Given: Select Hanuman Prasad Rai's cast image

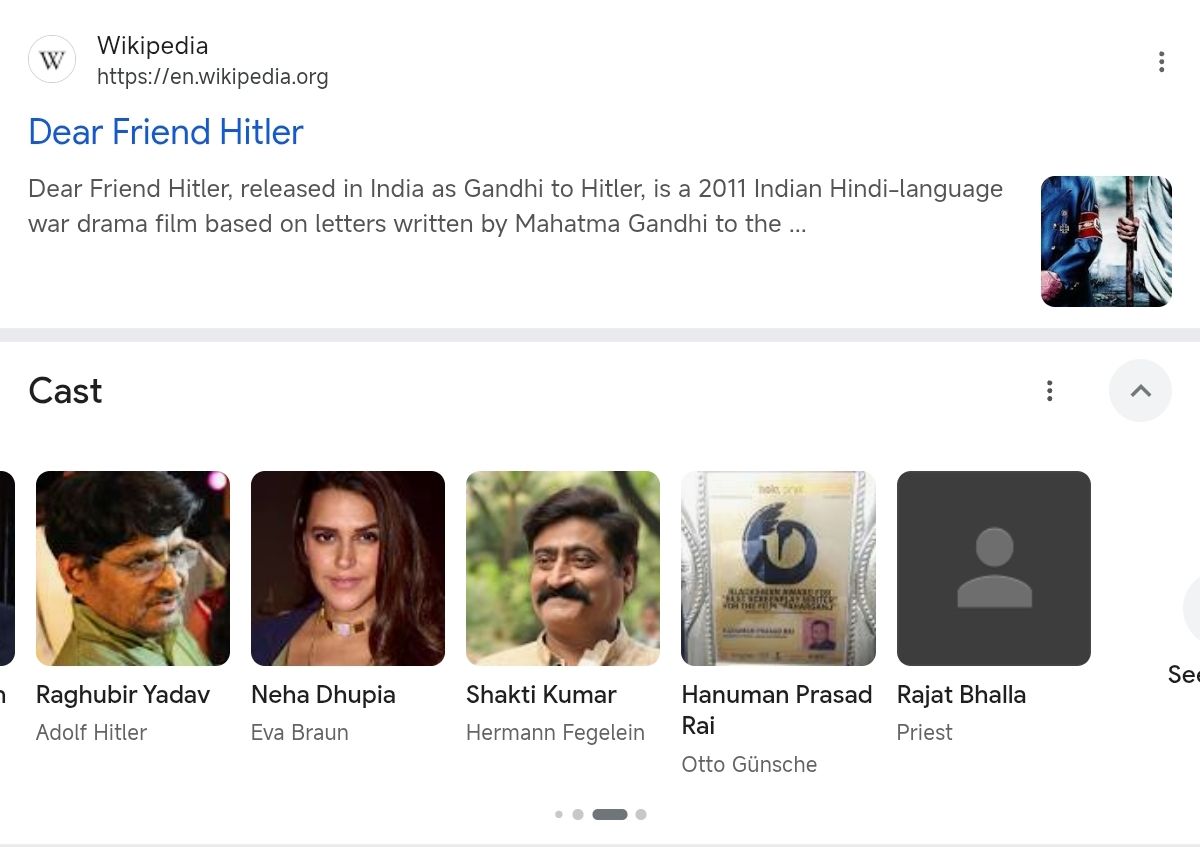Looking at the screenshot, I should pos(778,568).
